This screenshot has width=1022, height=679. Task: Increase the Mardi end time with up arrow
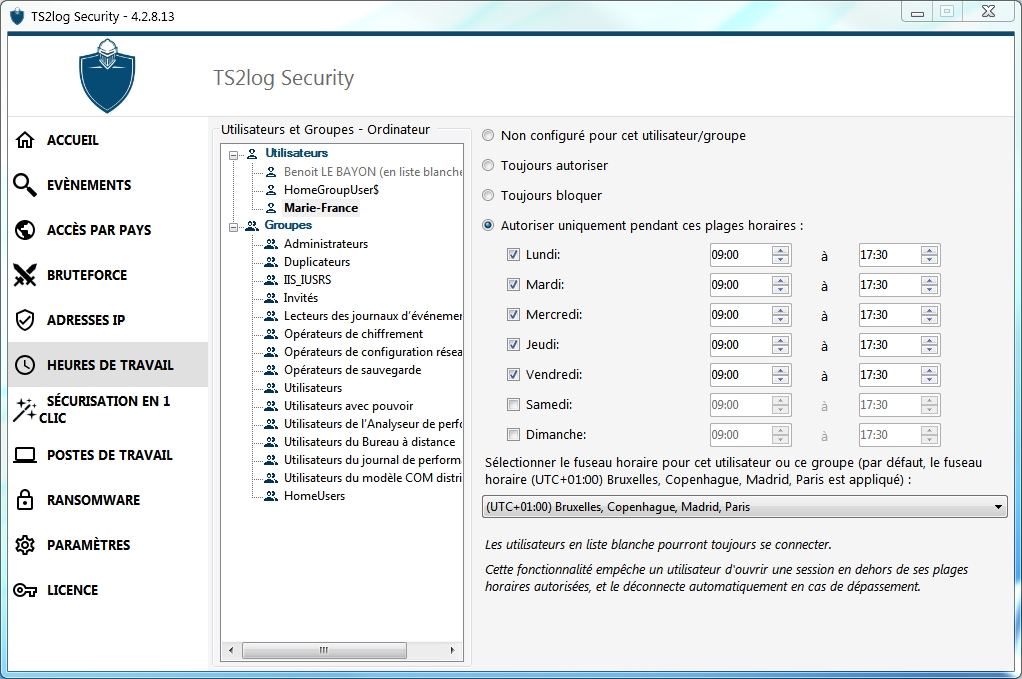point(929,280)
